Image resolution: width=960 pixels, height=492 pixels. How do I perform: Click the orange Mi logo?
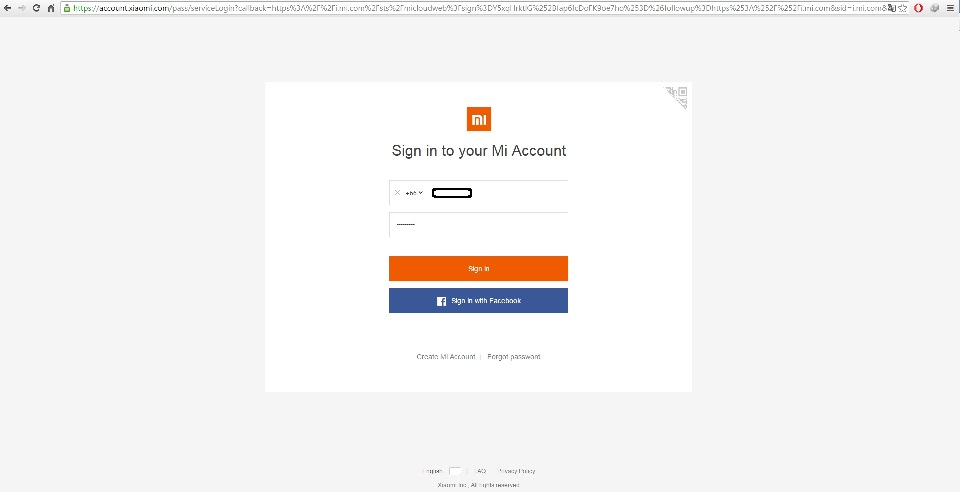[x=479, y=119]
